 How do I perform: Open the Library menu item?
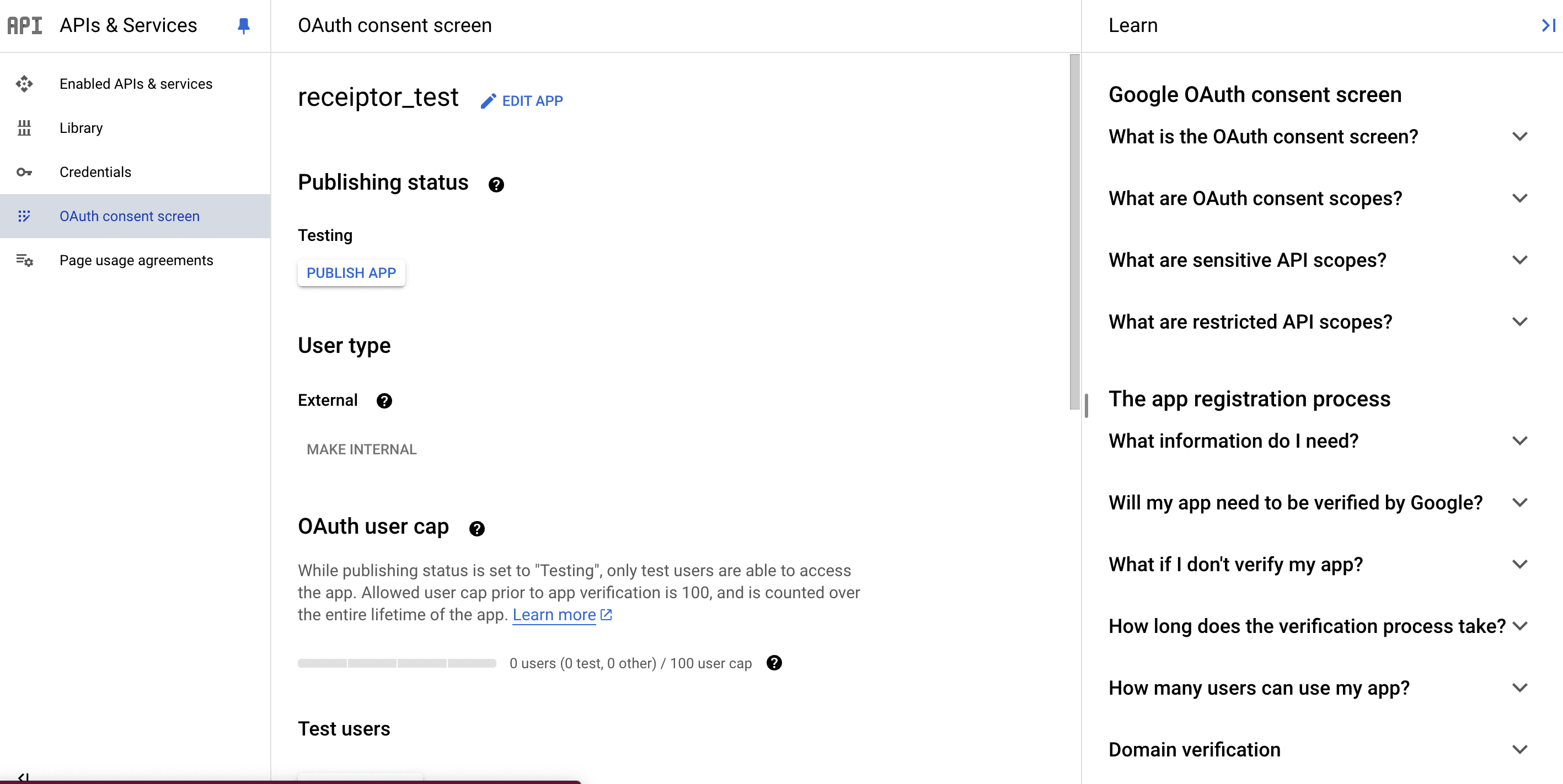click(135, 128)
